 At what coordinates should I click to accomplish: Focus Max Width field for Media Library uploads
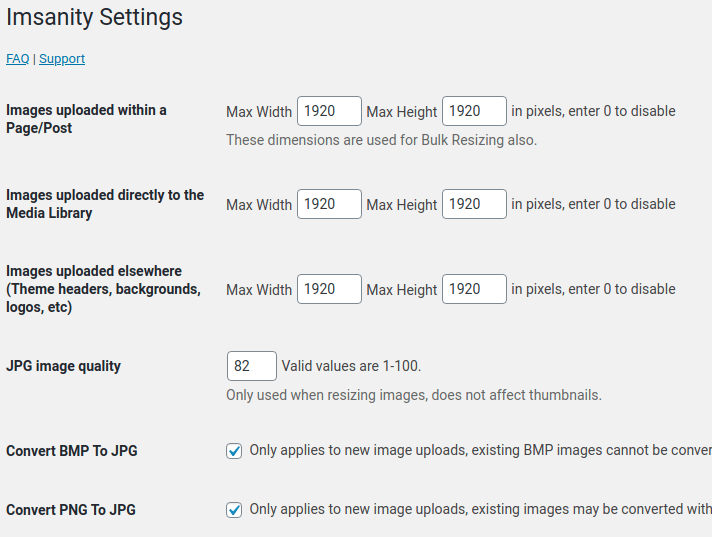(329, 204)
